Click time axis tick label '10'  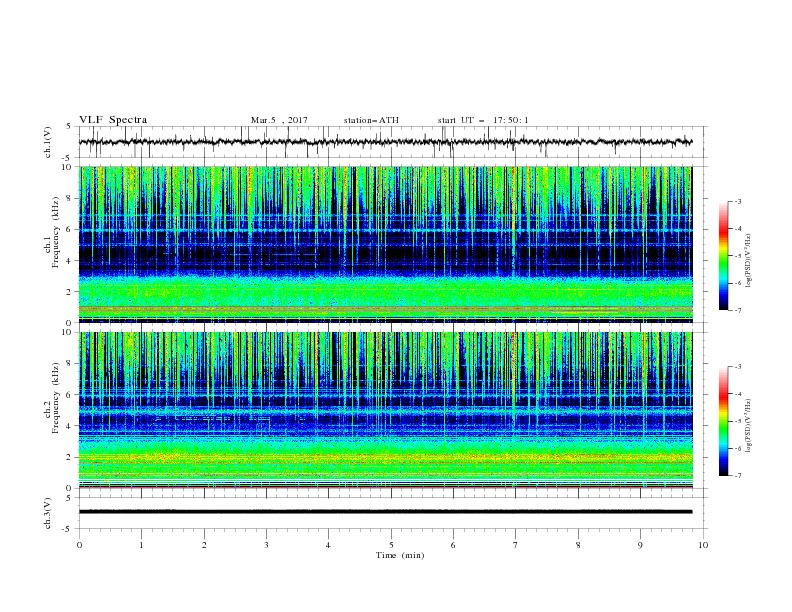(x=703, y=545)
